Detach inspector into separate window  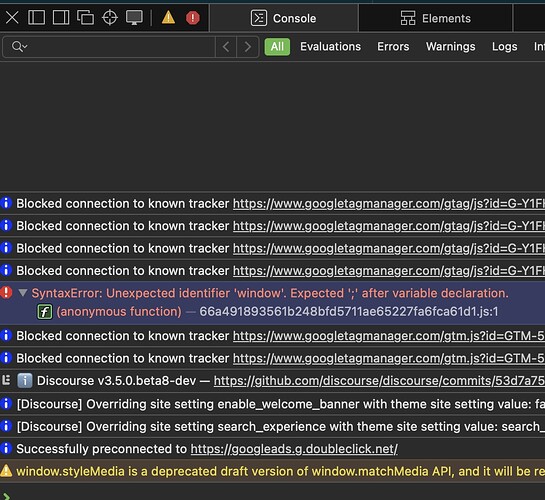tap(86, 17)
